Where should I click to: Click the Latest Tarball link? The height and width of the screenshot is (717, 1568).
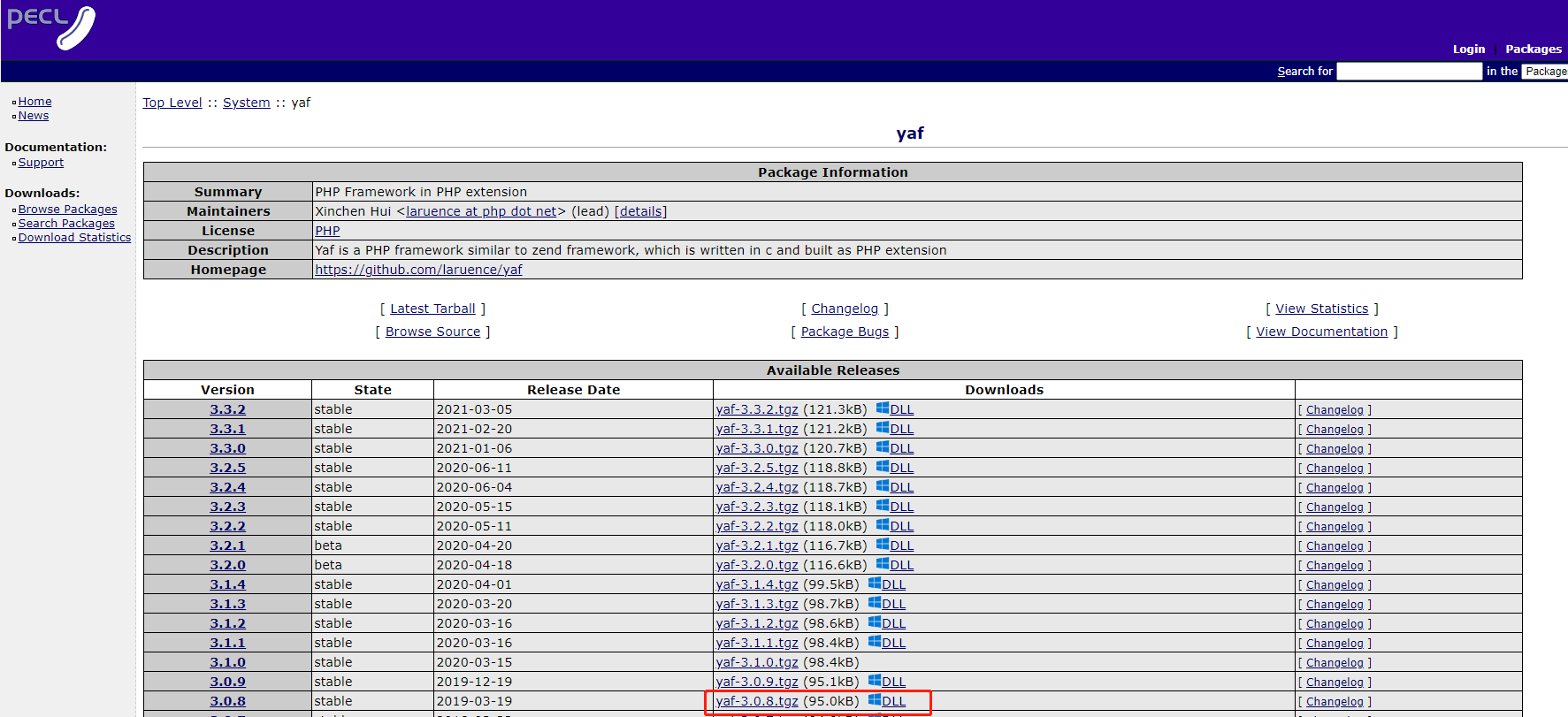pos(432,309)
